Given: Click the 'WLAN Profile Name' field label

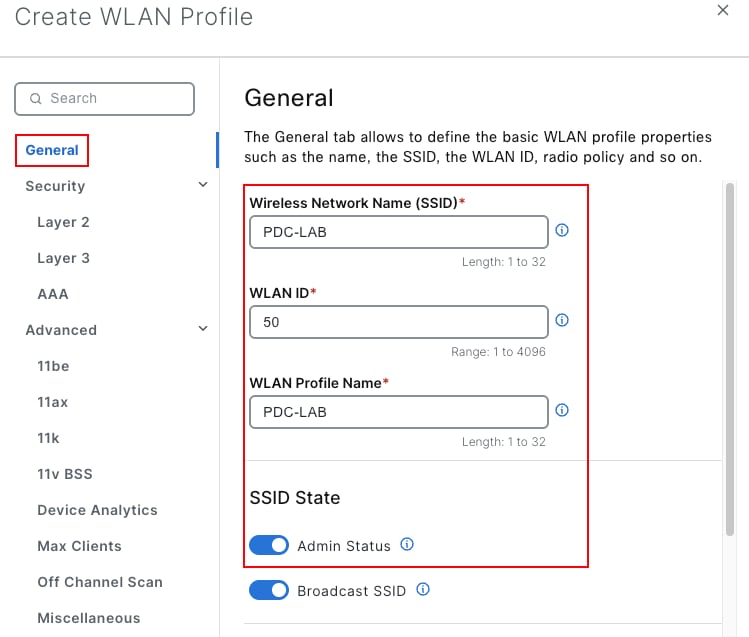Looking at the screenshot, I should click(x=316, y=383).
